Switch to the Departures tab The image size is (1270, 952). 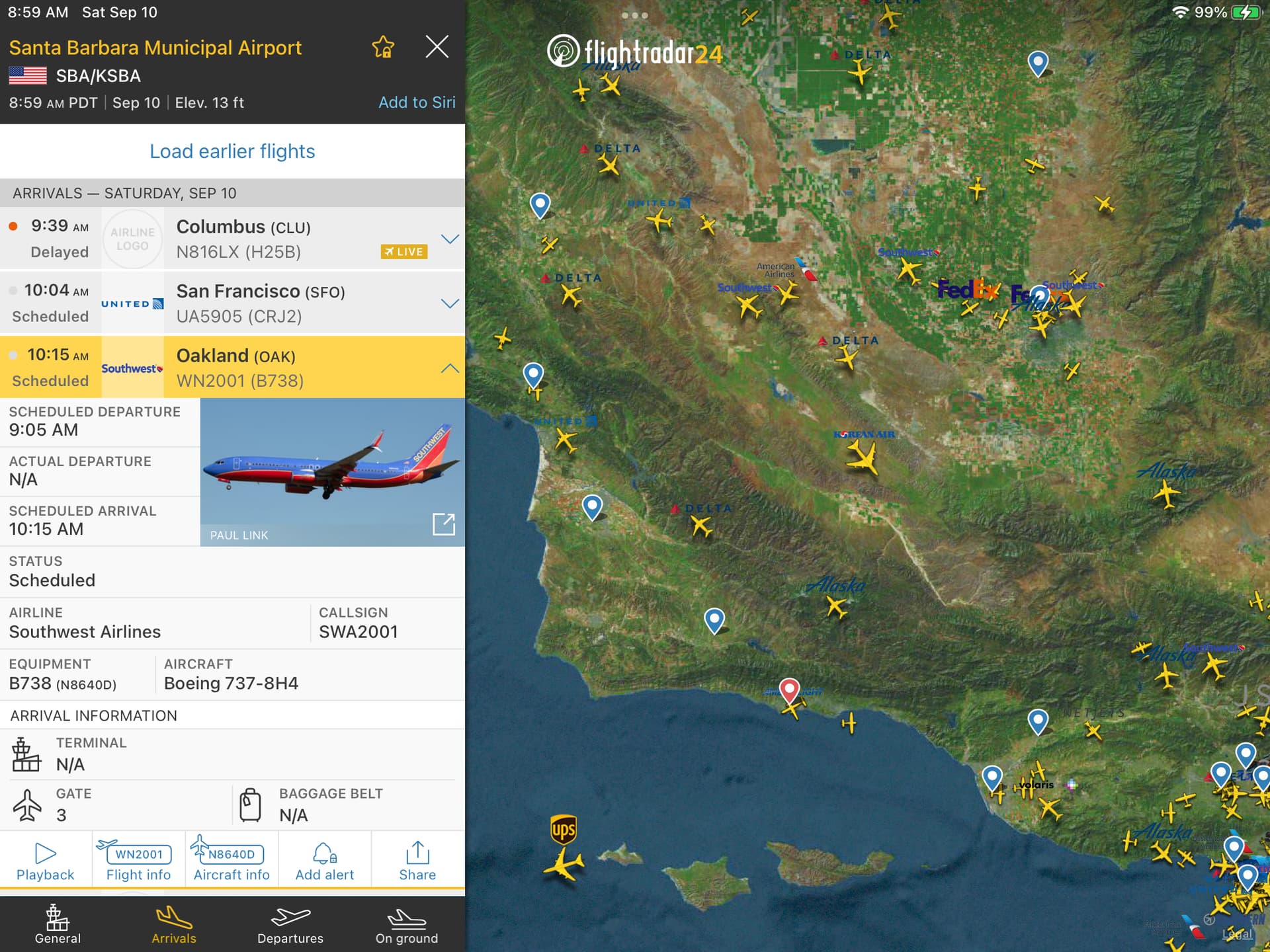(290, 924)
